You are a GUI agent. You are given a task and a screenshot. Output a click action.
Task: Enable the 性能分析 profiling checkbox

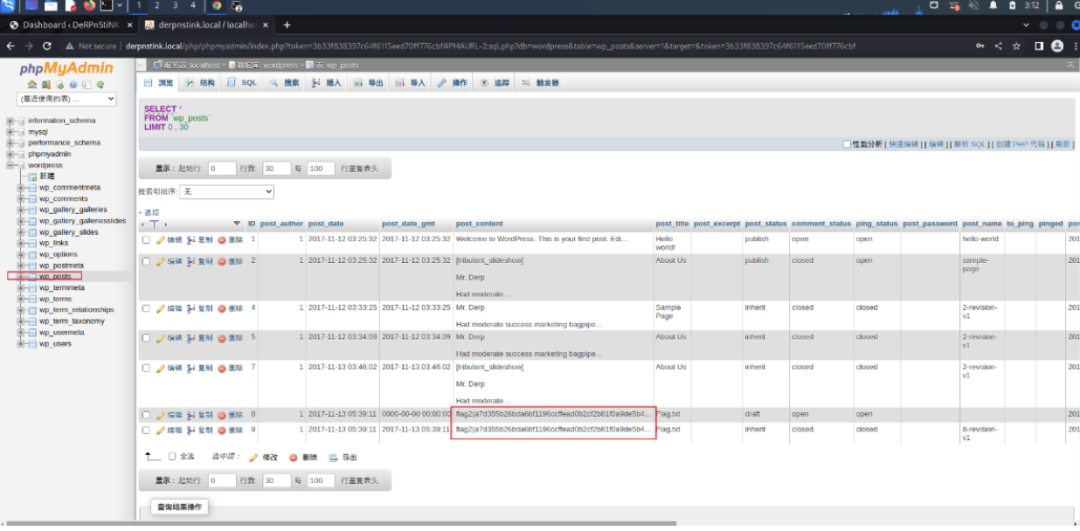[x=847, y=145]
